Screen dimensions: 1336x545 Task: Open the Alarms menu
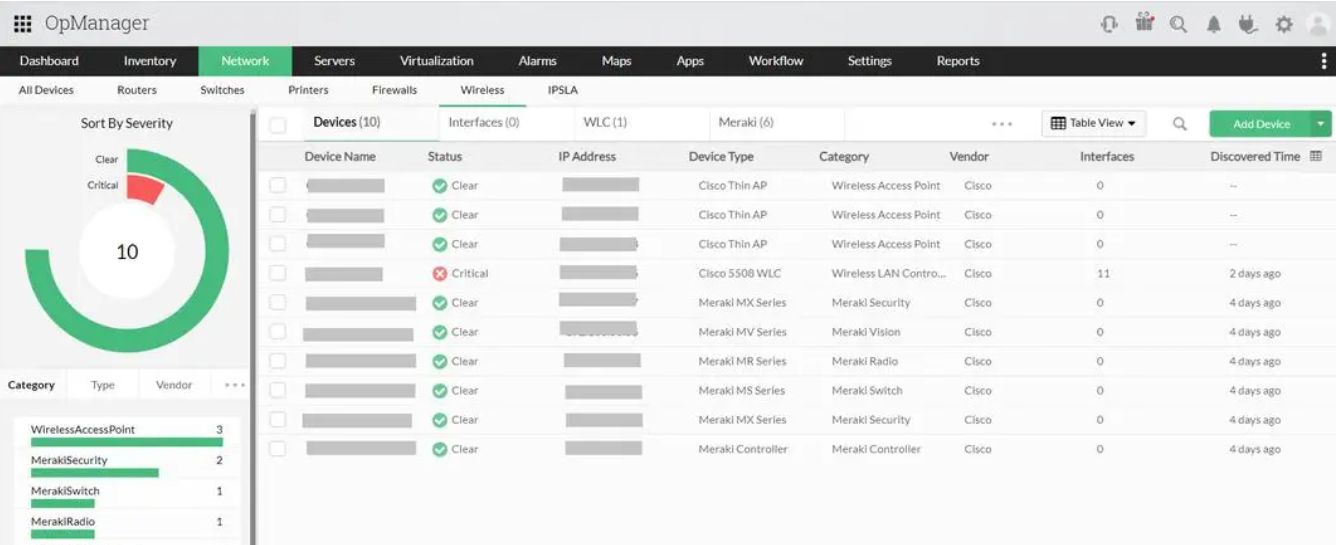(537, 61)
